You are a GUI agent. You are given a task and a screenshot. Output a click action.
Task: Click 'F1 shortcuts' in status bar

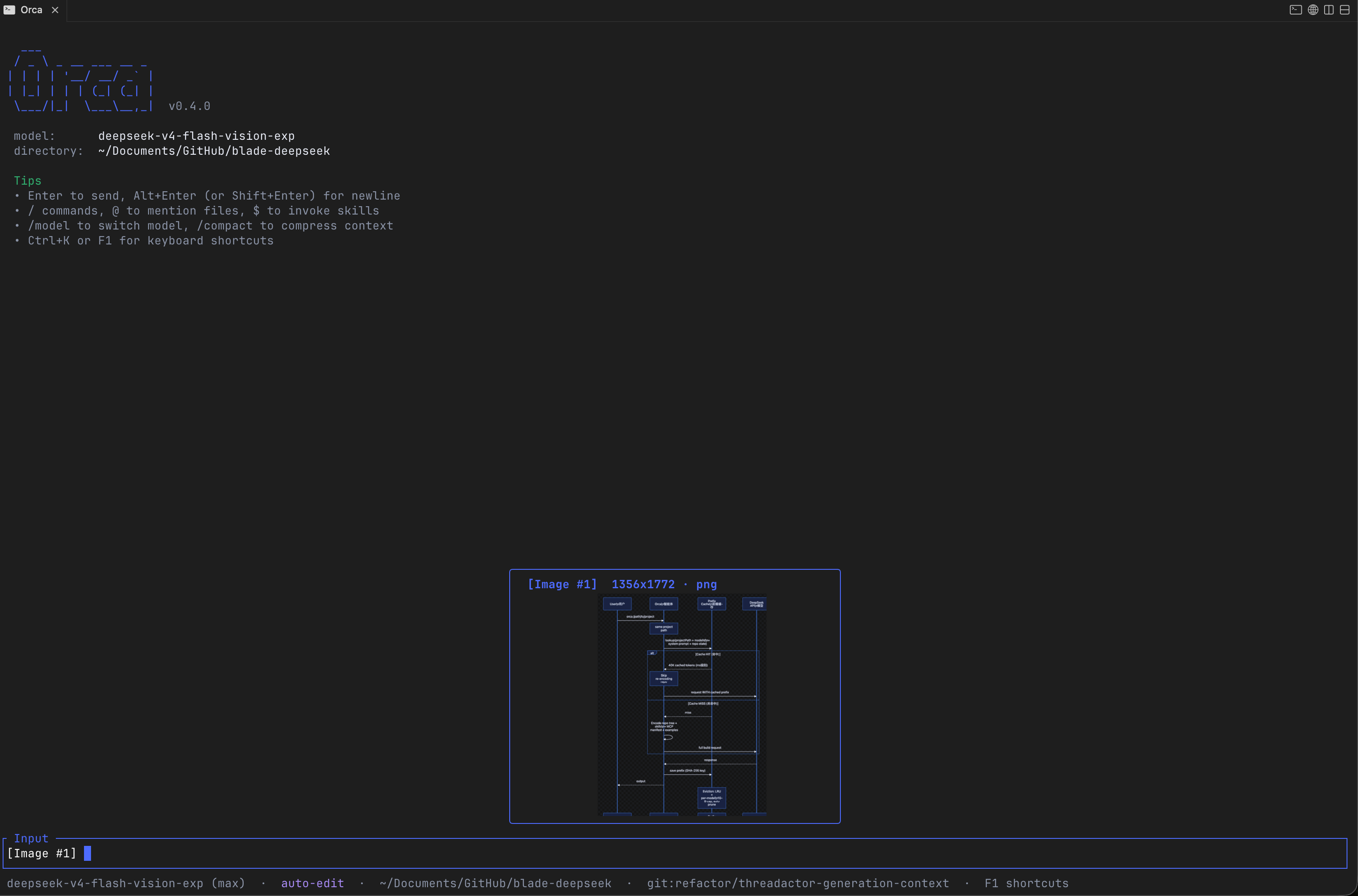[1026, 883]
